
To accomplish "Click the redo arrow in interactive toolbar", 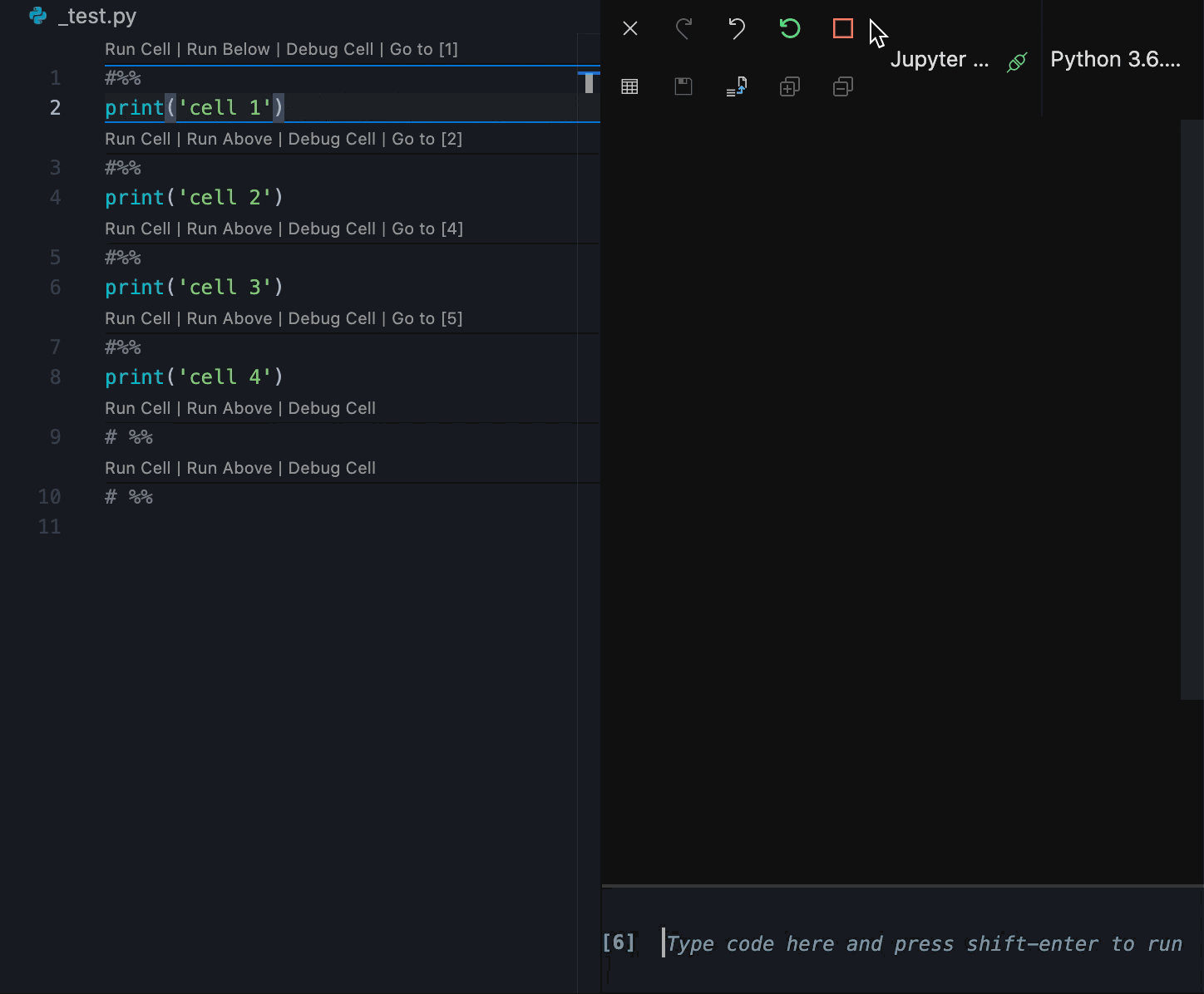I will click(x=683, y=29).
